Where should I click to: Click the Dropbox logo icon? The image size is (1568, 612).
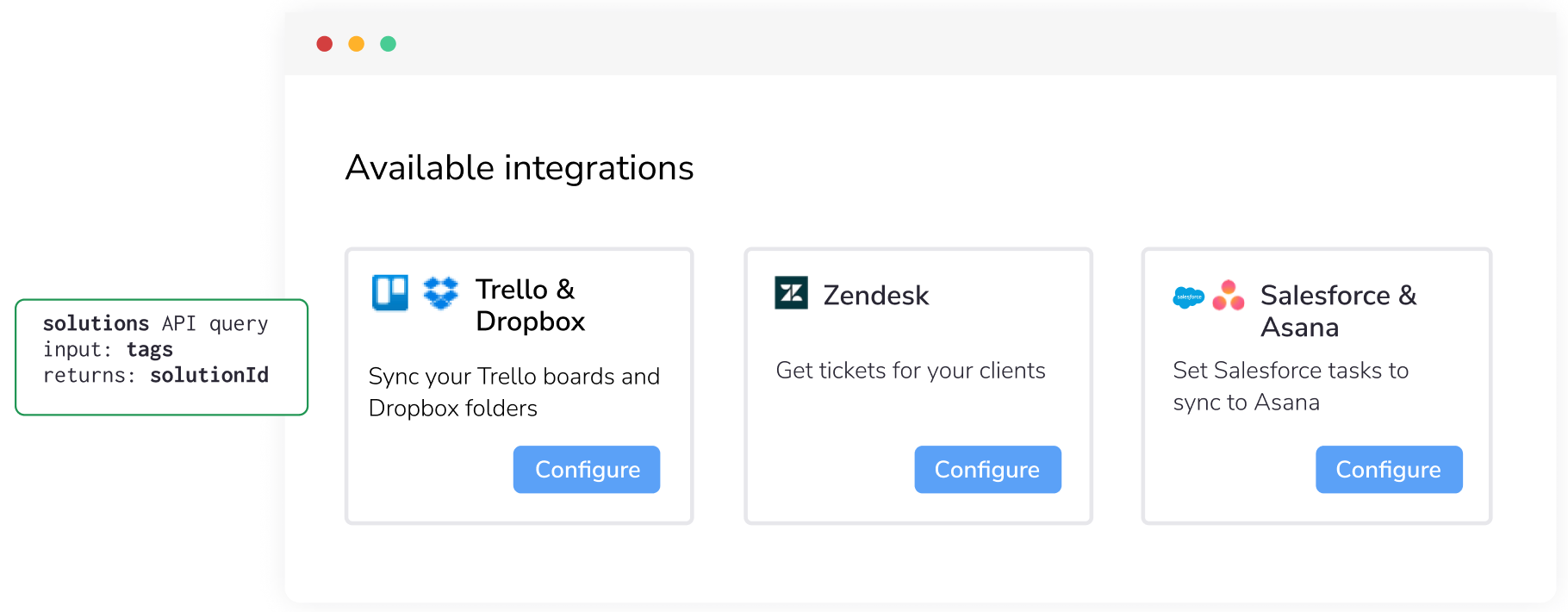[x=440, y=293]
